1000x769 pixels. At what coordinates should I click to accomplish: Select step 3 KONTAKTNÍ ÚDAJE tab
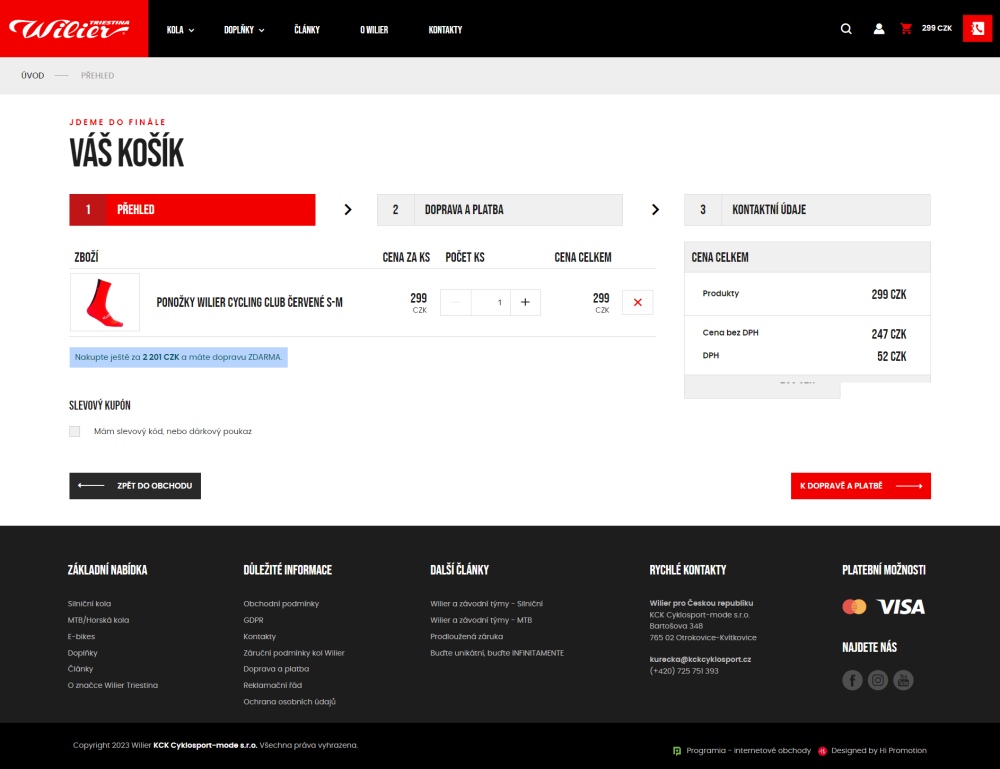click(807, 210)
